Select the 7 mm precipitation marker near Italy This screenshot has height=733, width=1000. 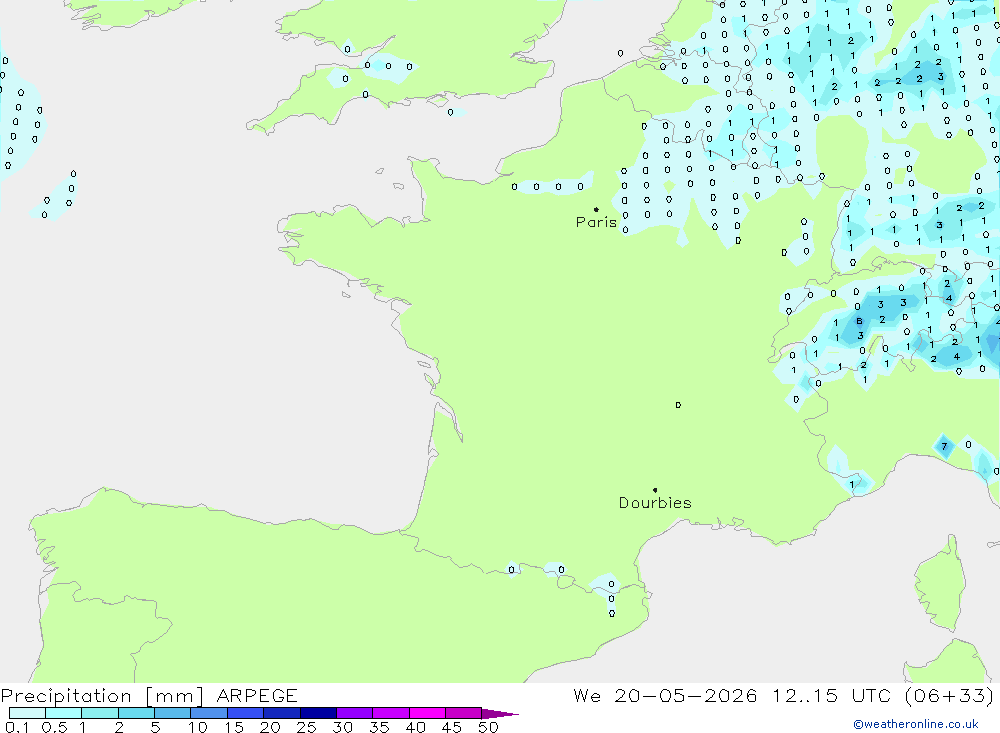tap(945, 446)
